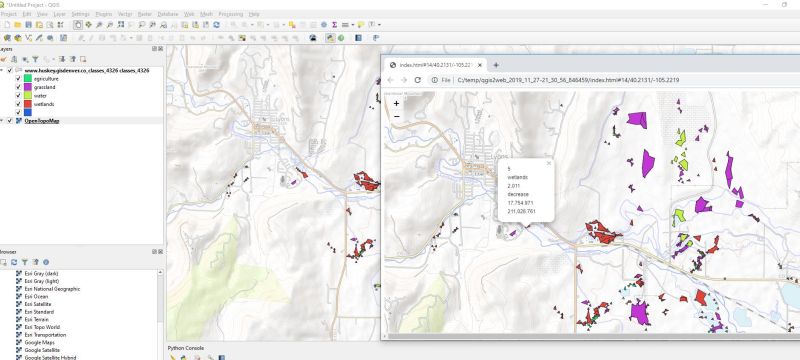Viewport: 800px width, 360px height.
Task: Toggle classes_4326 layer visibility checkbox
Action: pyautogui.click(x=10, y=70)
